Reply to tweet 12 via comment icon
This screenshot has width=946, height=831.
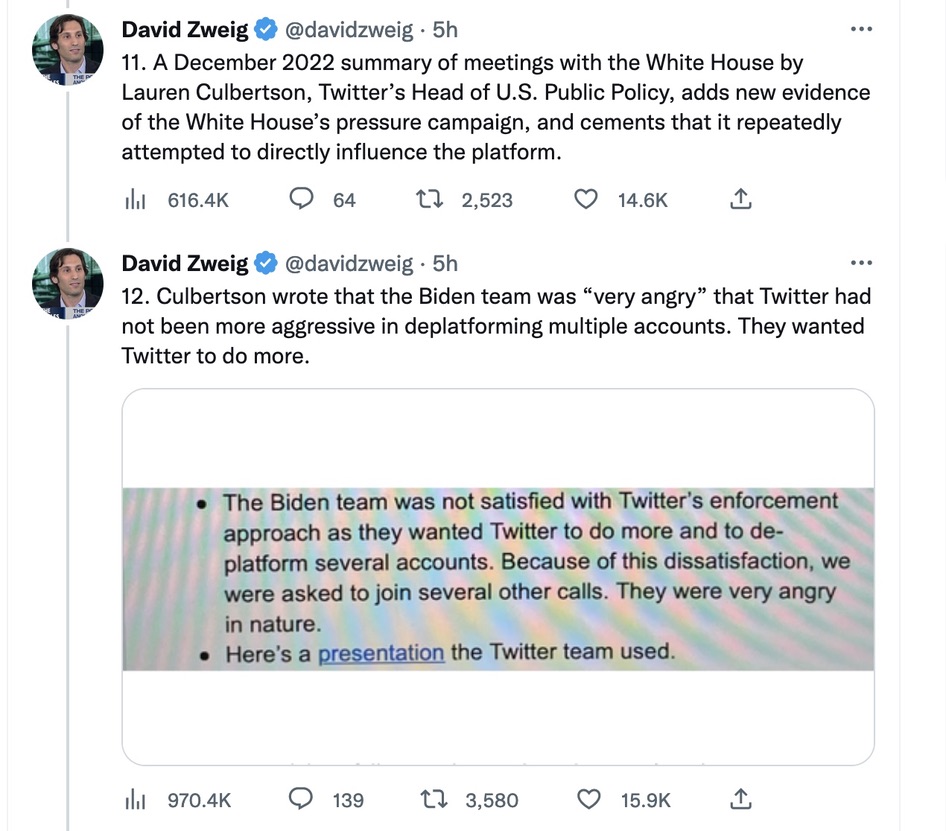302,800
